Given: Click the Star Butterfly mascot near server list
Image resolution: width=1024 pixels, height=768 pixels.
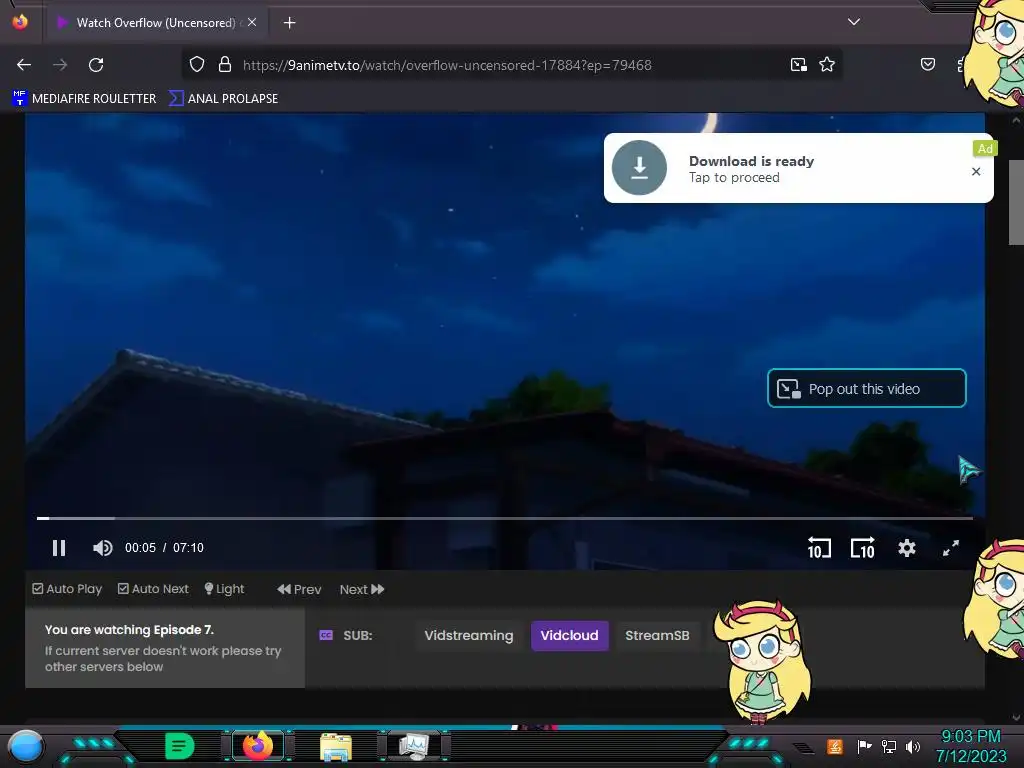Looking at the screenshot, I should 762,662.
